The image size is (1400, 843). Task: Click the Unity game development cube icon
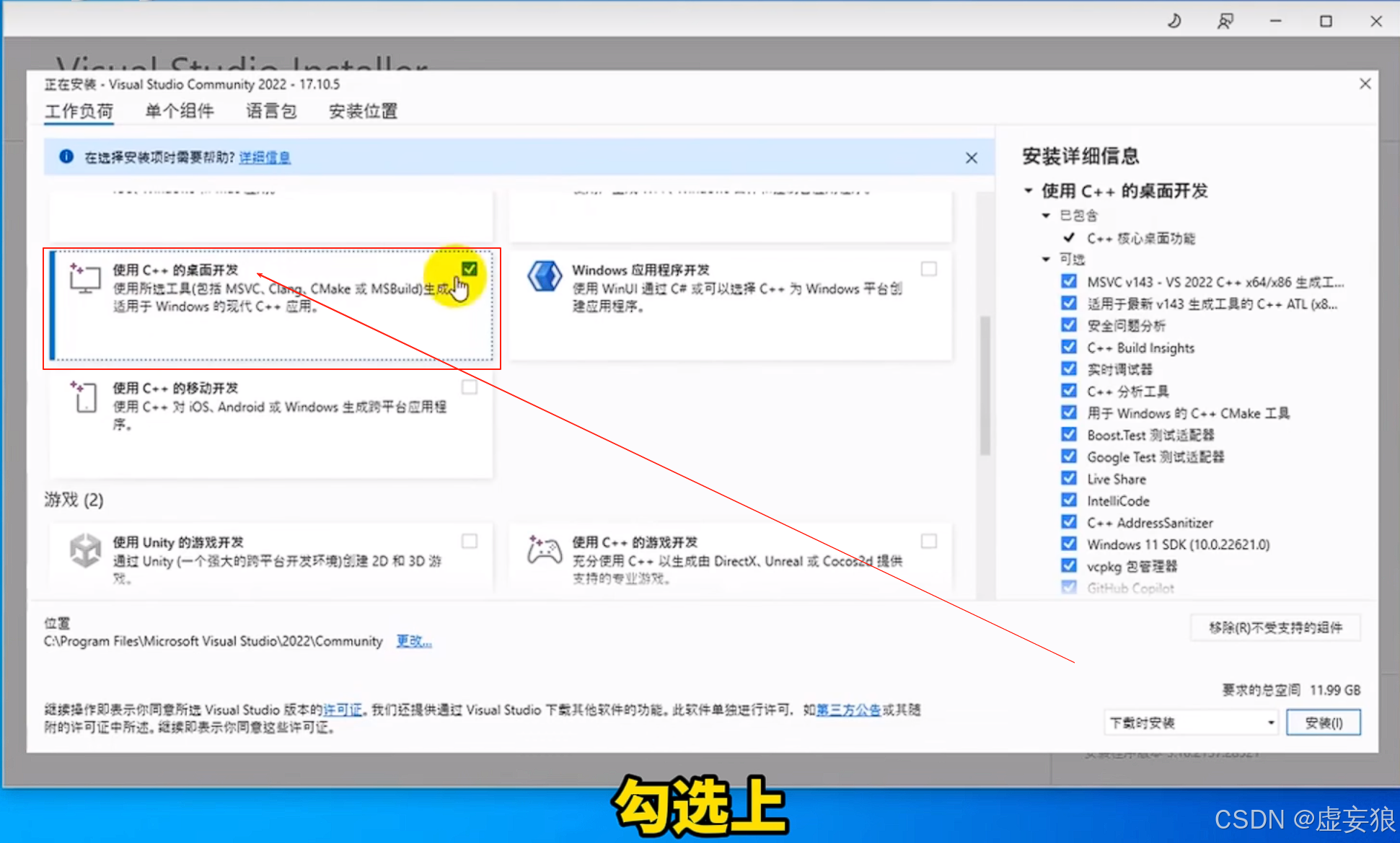coord(85,551)
